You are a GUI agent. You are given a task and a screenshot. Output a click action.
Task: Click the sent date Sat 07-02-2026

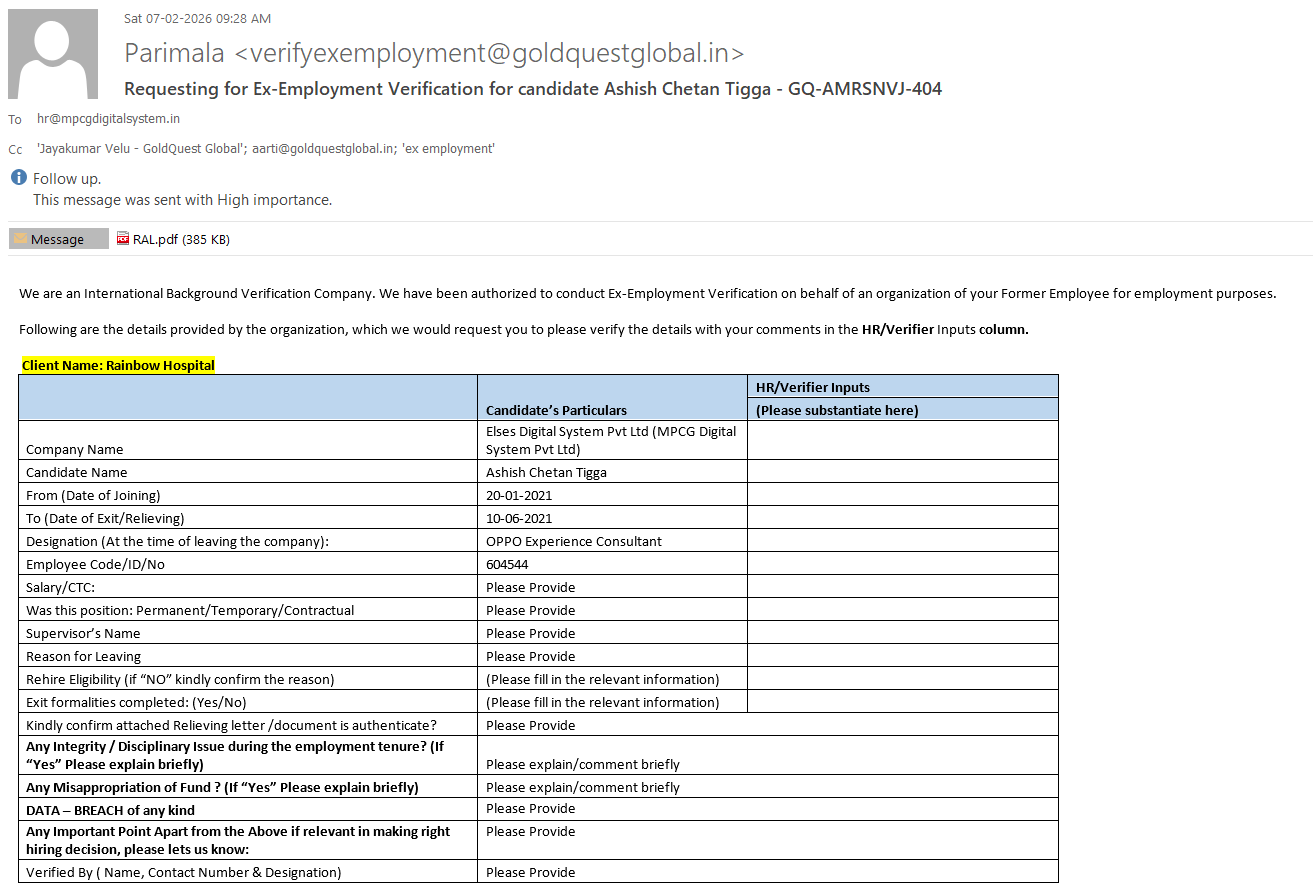pyautogui.click(x=197, y=18)
